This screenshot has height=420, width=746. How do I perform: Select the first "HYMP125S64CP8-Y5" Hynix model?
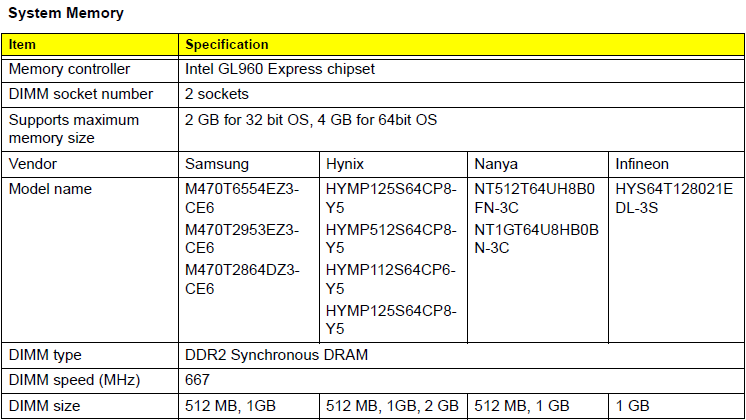coord(391,198)
